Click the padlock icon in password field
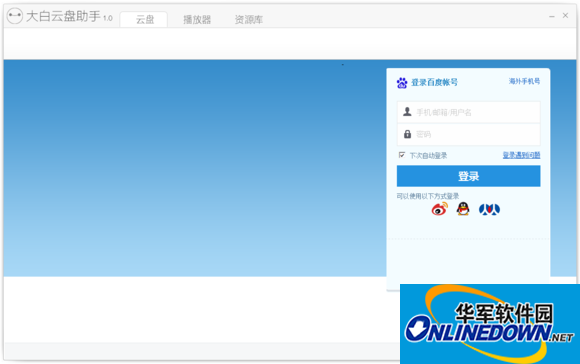Screen dimensions: 580x364 tap(407, 134)
